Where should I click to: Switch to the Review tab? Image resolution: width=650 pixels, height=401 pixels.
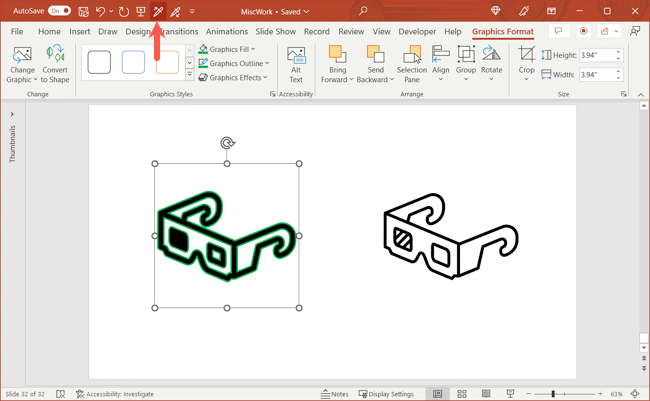(351, 32)
